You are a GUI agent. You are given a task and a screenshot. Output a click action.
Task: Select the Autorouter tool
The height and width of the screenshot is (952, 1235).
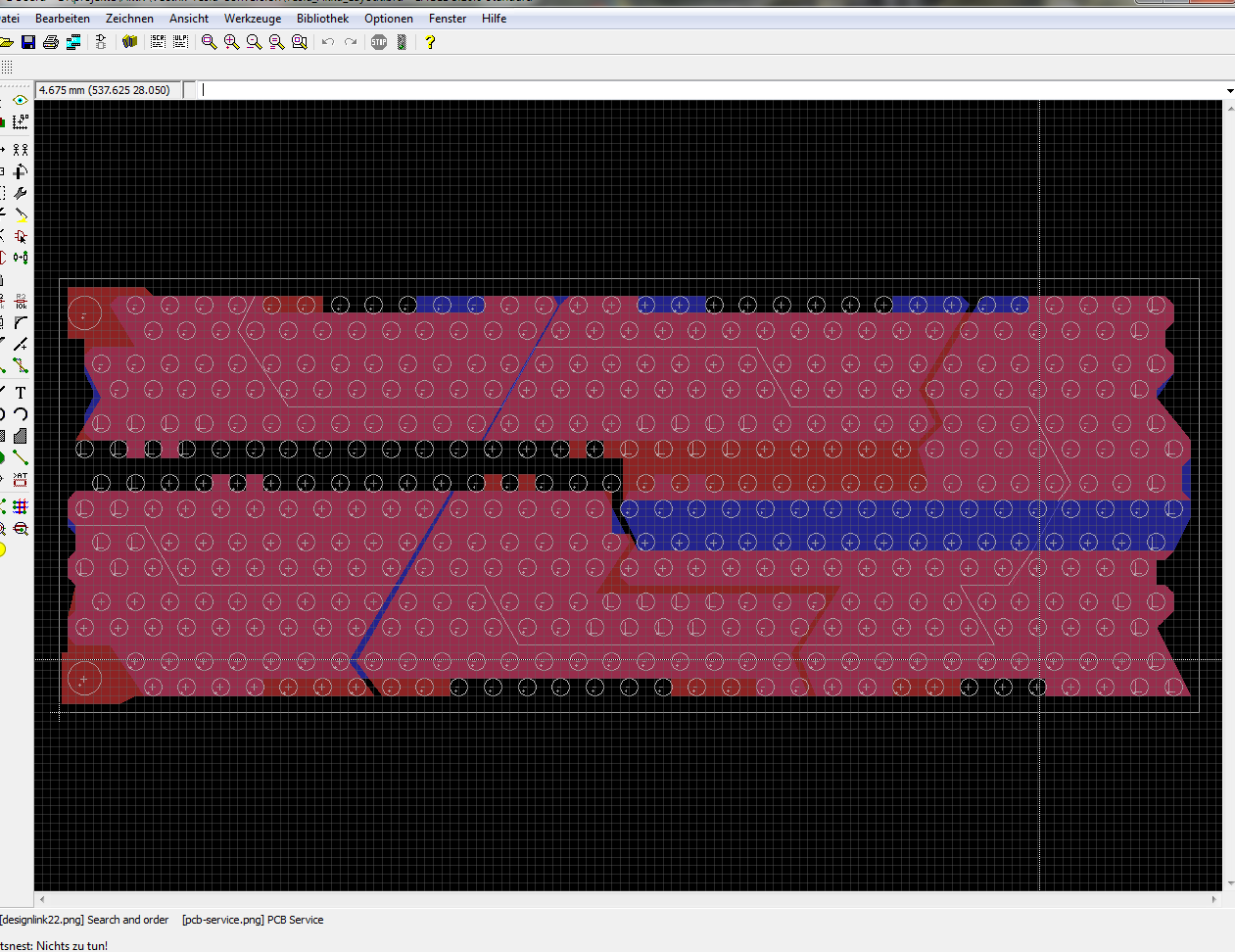click(x=21, y=506)
